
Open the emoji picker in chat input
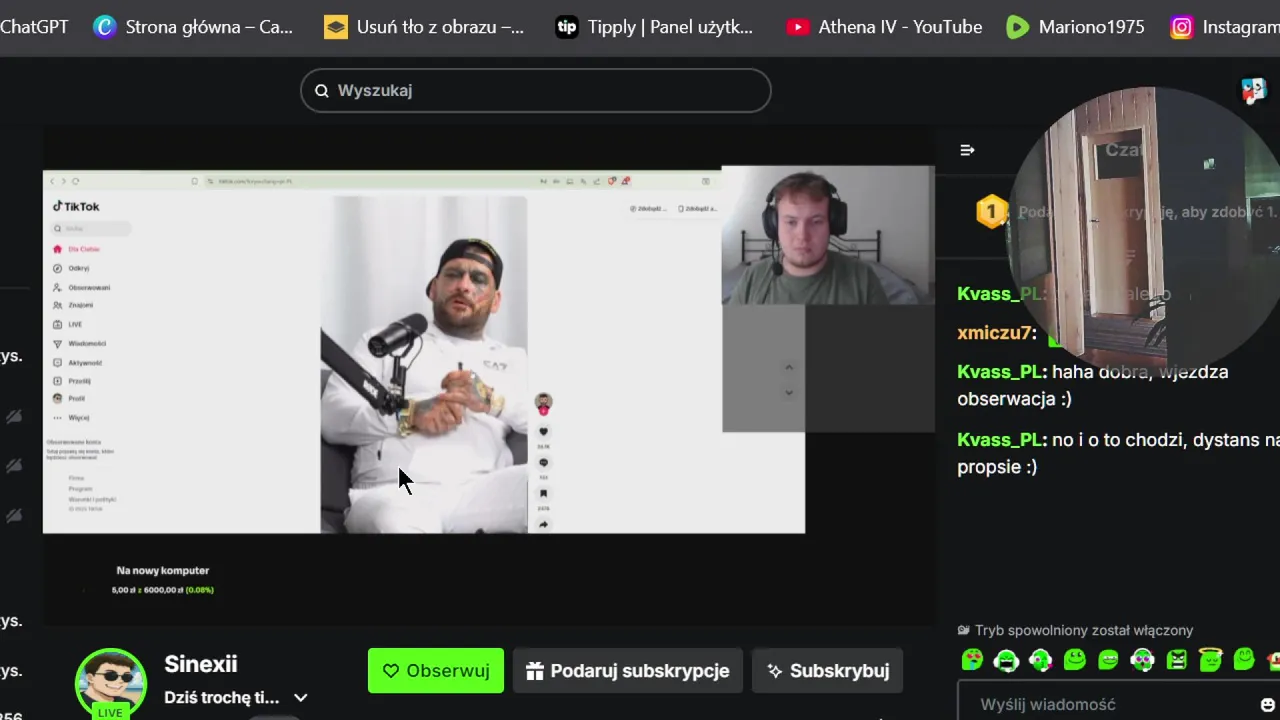click(x=1268, y=705)
